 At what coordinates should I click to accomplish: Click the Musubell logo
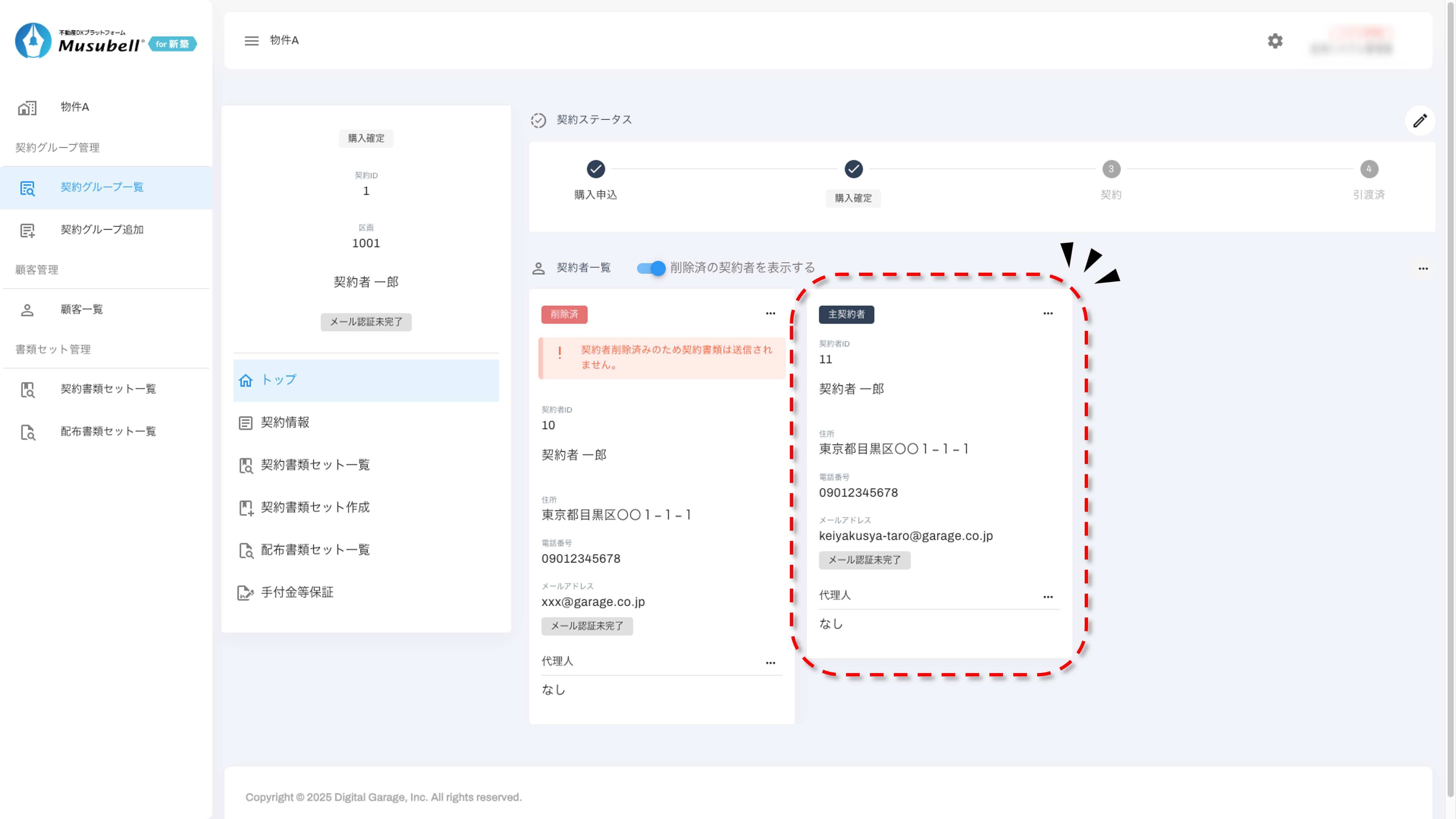pos(105,41)
